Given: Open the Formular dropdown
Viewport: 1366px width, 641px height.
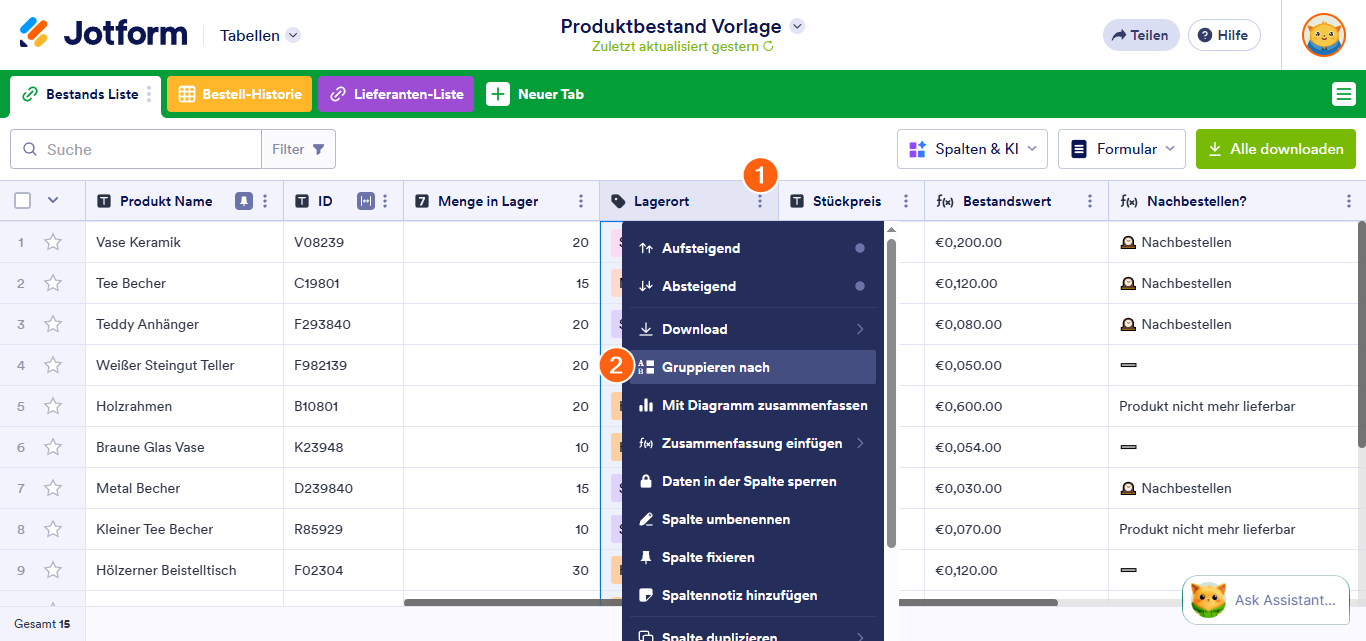Looking at the screenshot, I should point(1121,148).
